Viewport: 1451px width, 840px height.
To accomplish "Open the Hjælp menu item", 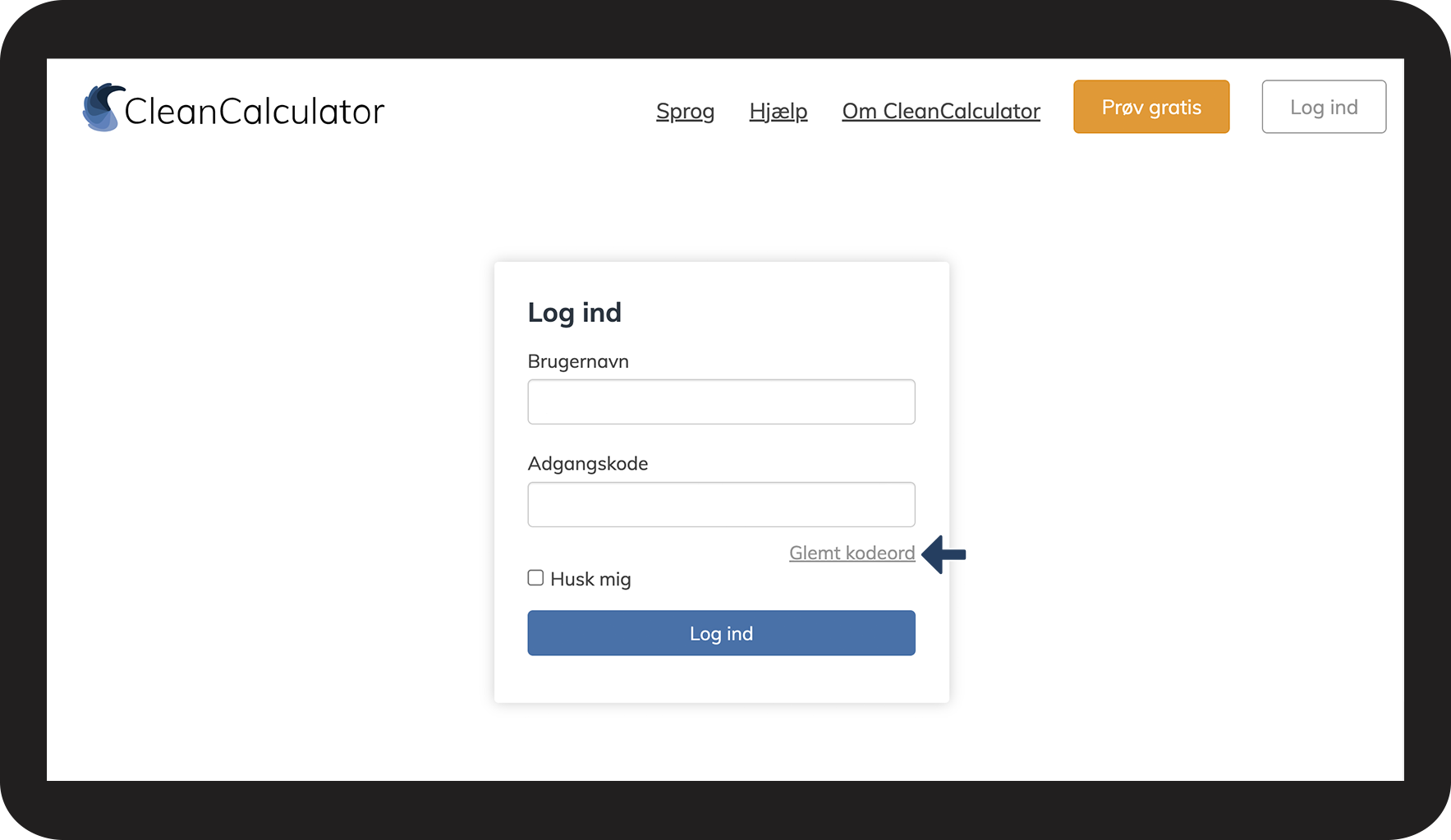I will click(778, 111).
